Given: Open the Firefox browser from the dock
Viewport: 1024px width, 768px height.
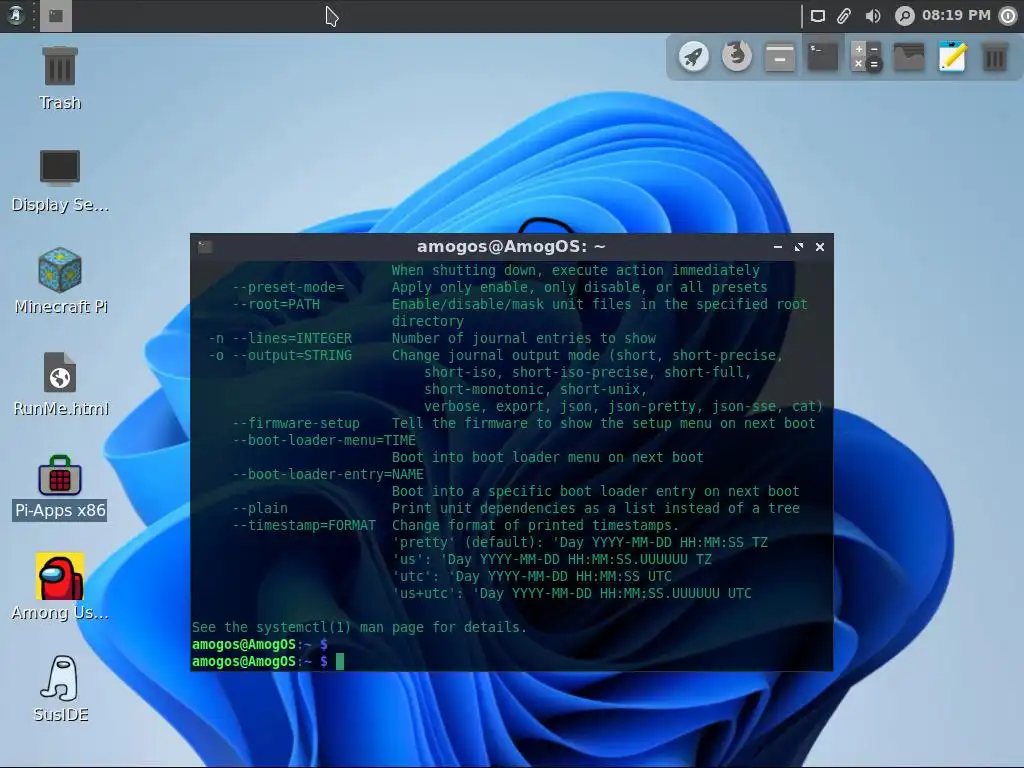Looking at the screenshot, I should click(737, 56).
